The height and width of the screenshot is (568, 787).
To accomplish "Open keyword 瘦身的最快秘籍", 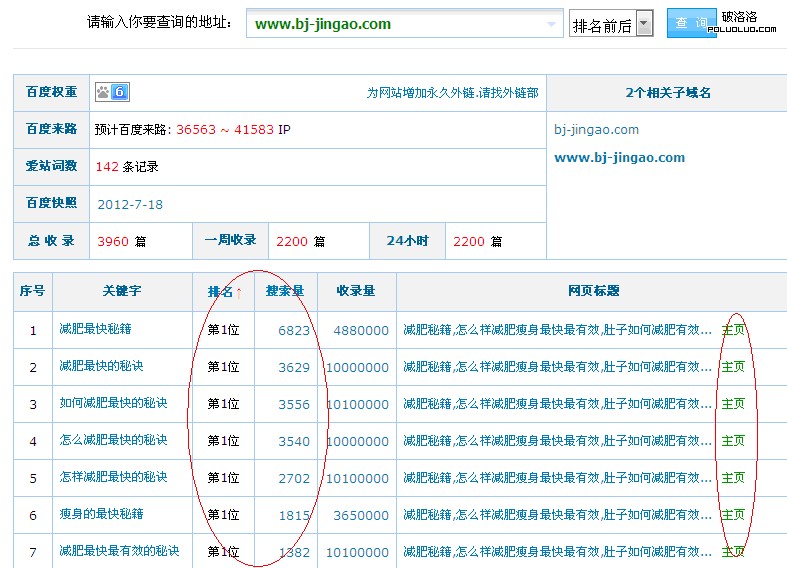I will [x=101, y=514].
